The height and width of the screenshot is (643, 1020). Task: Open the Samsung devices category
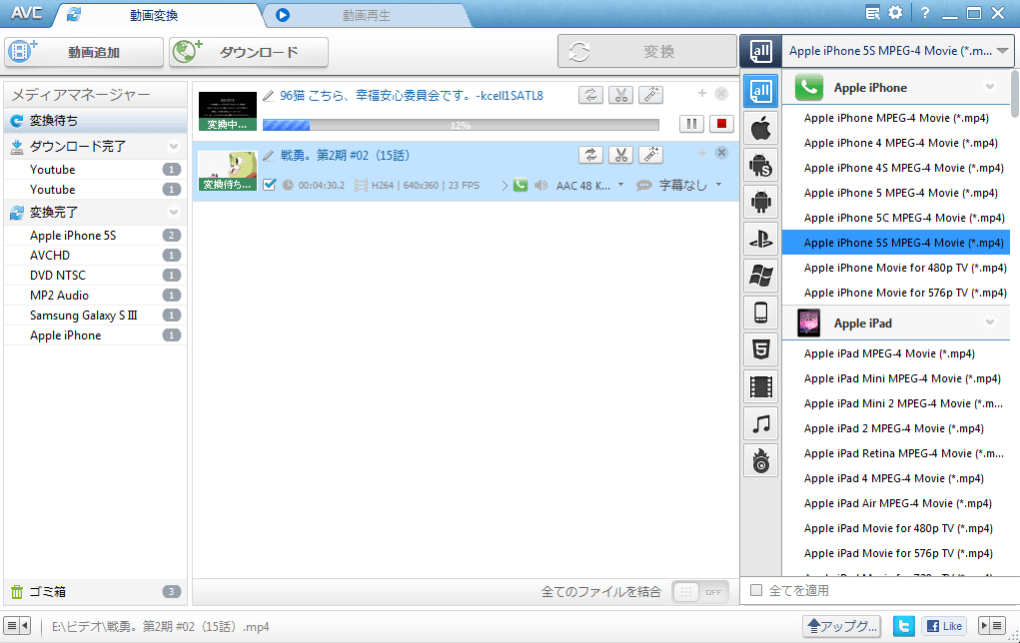(760, 165)
